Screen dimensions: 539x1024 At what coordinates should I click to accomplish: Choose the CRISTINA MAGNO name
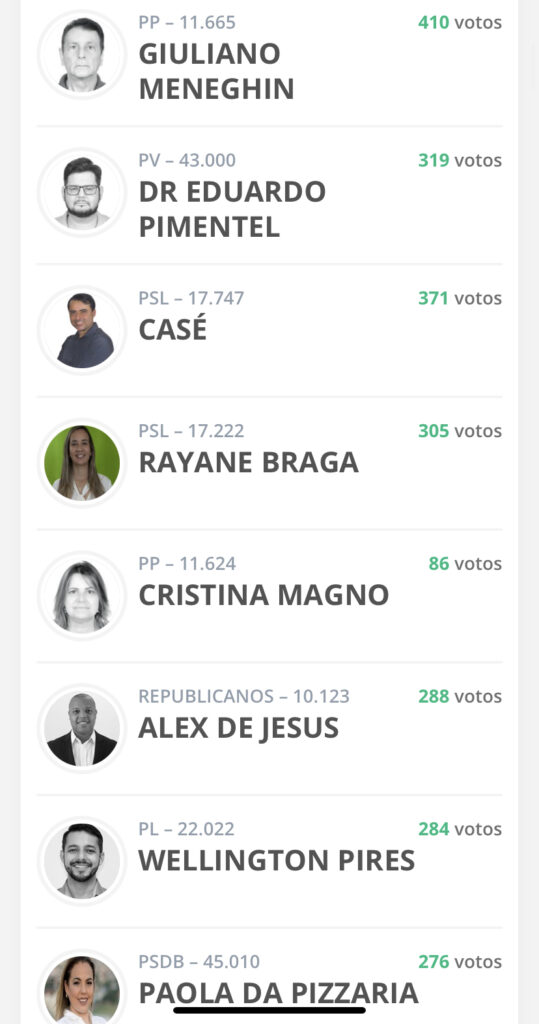pos(263,595)
